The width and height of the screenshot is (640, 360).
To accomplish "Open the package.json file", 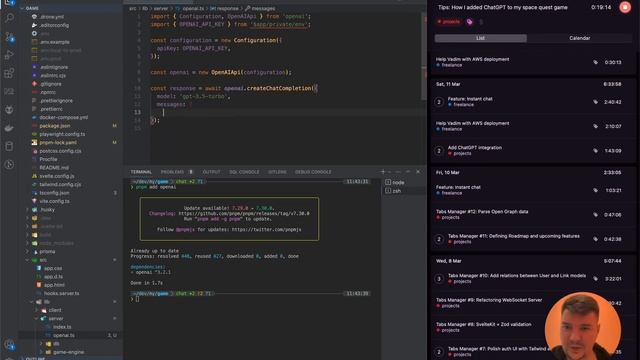I will tap(55, 126).
